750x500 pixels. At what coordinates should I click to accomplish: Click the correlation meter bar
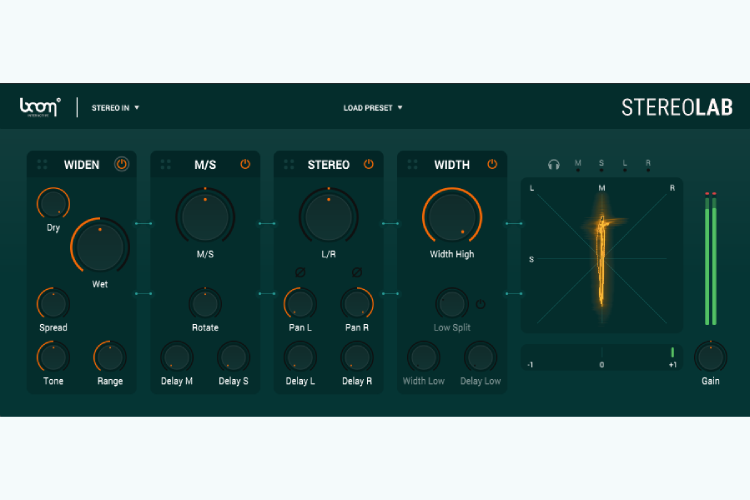(602, 357)
